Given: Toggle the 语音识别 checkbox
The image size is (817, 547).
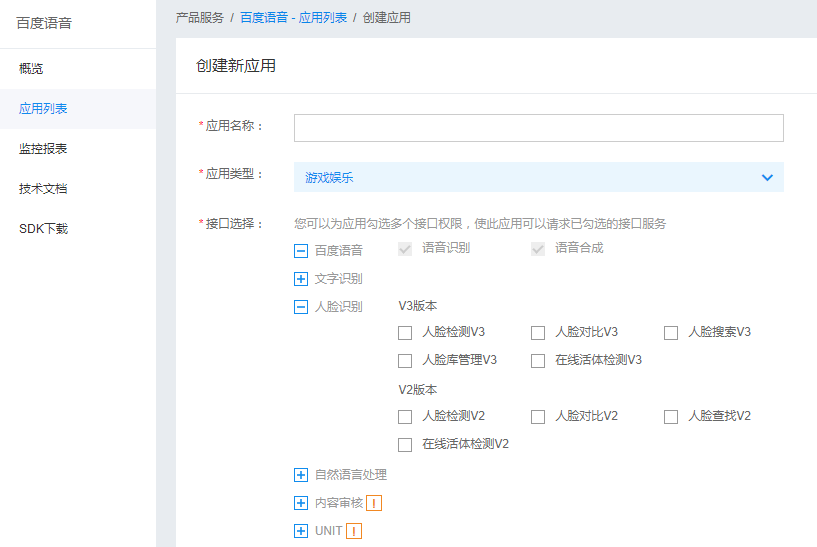Looking at the screenshot, I should coord(405,249).
